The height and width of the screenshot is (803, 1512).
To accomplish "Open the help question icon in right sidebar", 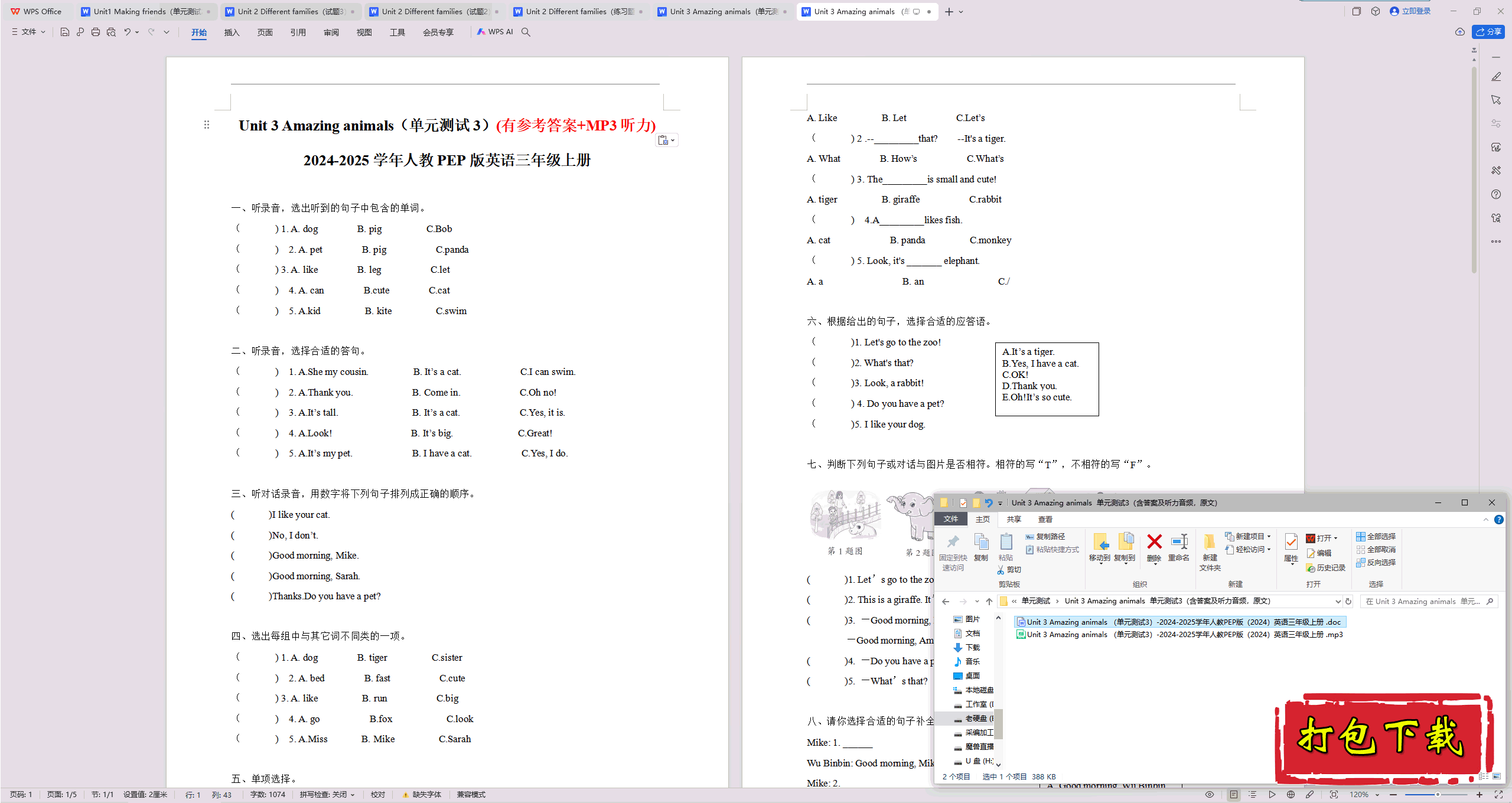I will (1496, 194).
